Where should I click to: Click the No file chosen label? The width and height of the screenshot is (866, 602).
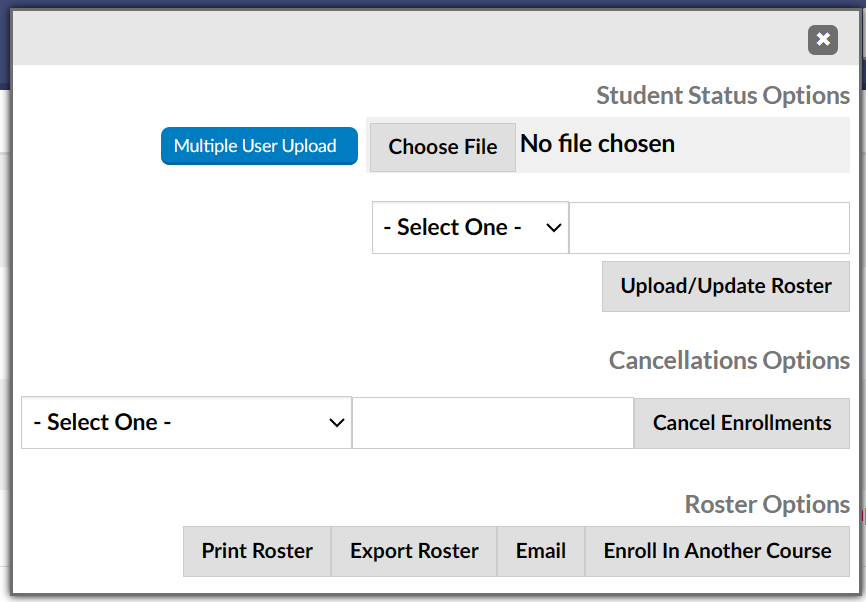coord(597,143)
